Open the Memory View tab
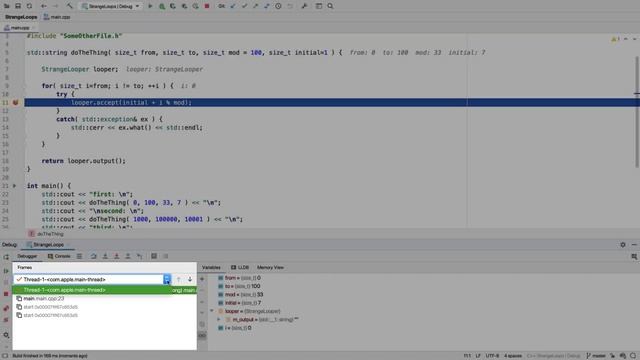 (x=270, y=267)
